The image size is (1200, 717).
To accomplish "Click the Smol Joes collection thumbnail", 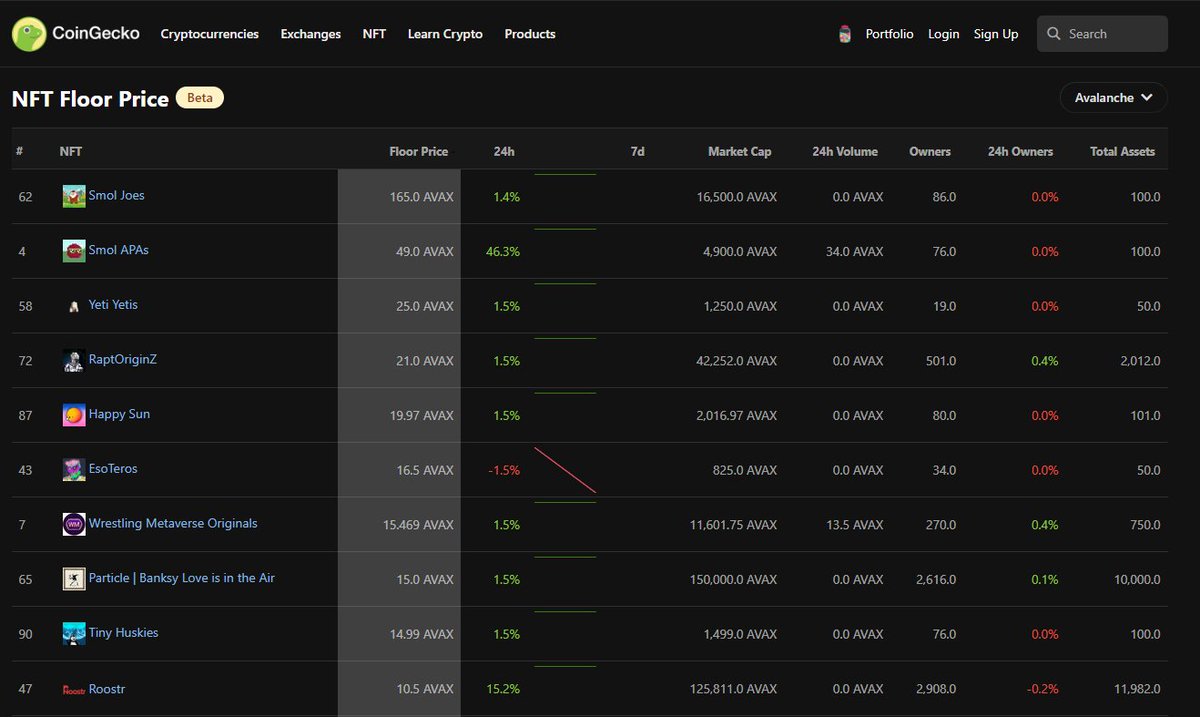I will (x=74, y=196).
